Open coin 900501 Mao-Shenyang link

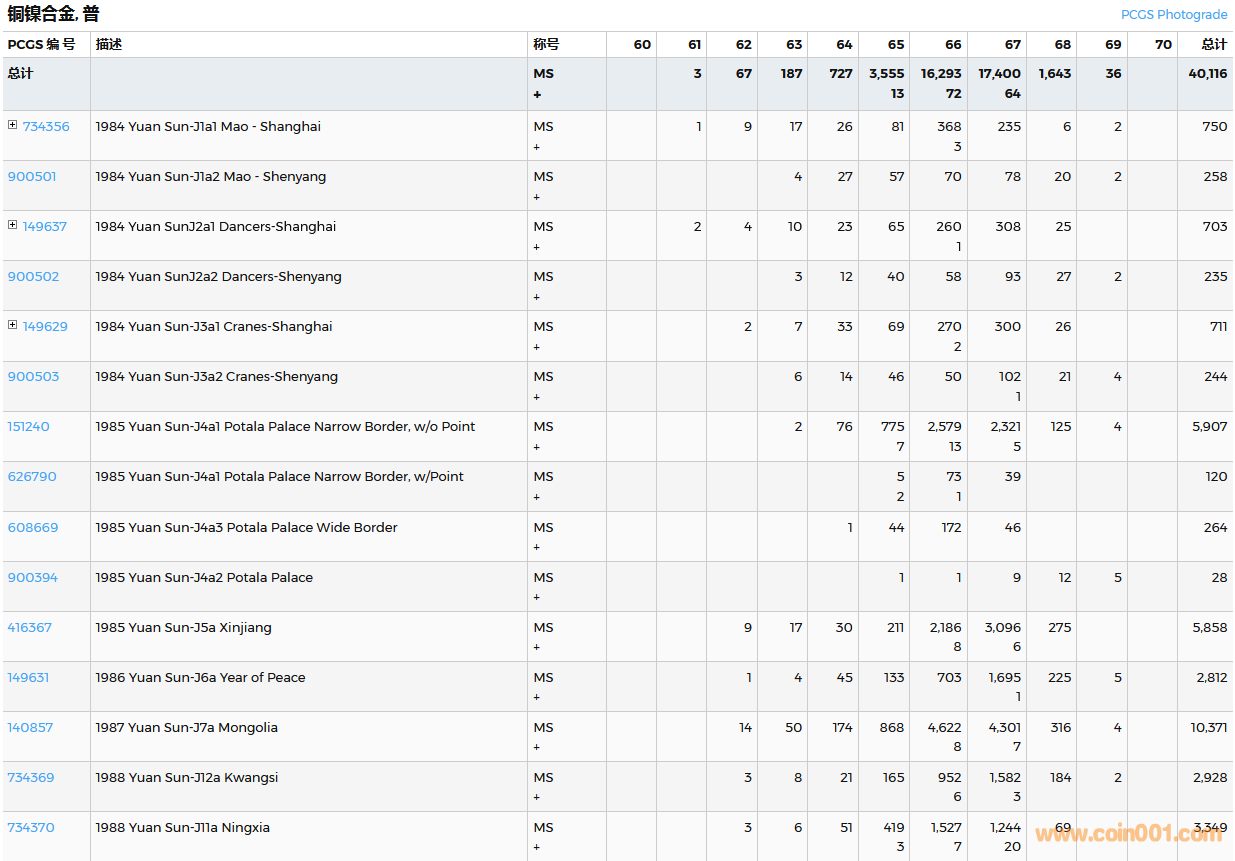click(32, 177)
